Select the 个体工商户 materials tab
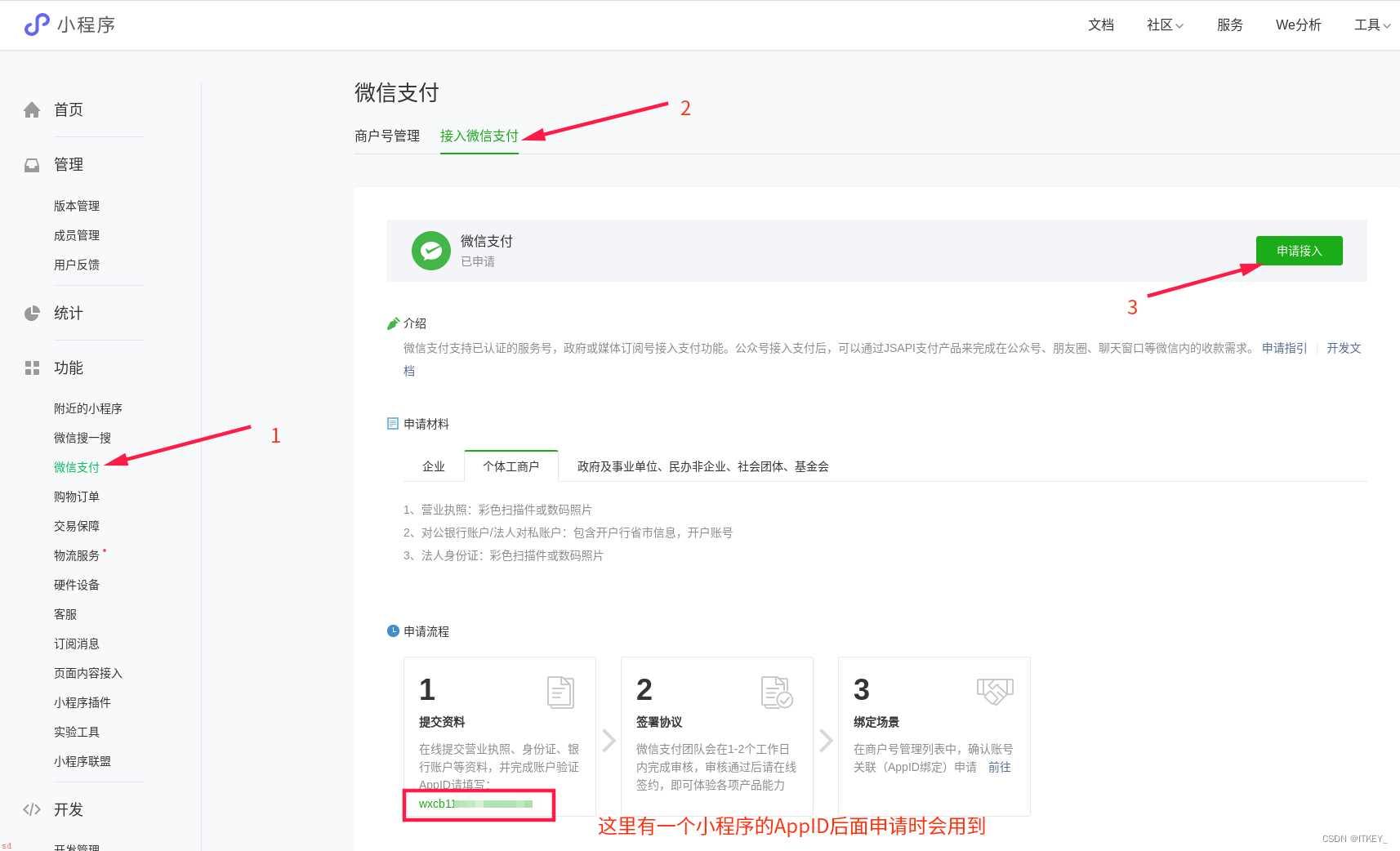The width and height of the screenshot is (1400, 851). 511,466
